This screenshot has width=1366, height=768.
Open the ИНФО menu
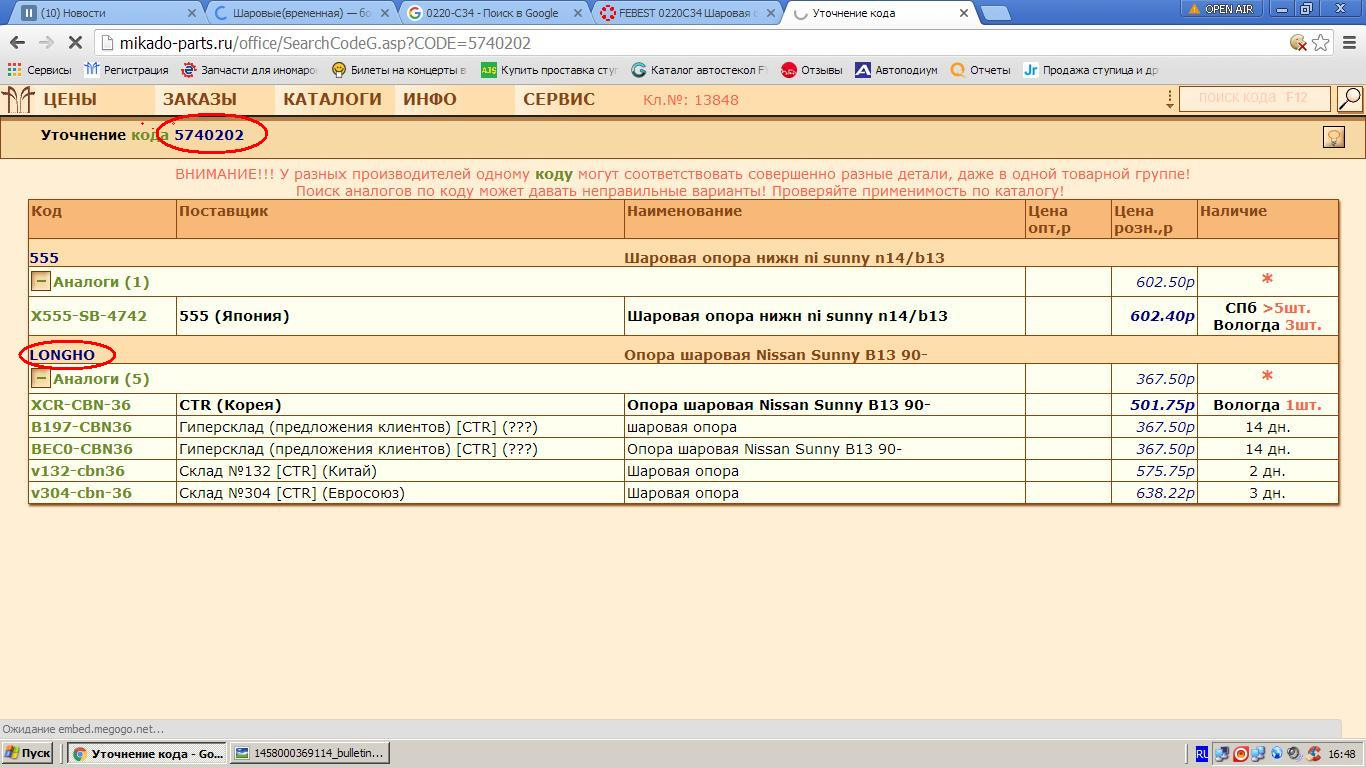(x=430, y=99)
